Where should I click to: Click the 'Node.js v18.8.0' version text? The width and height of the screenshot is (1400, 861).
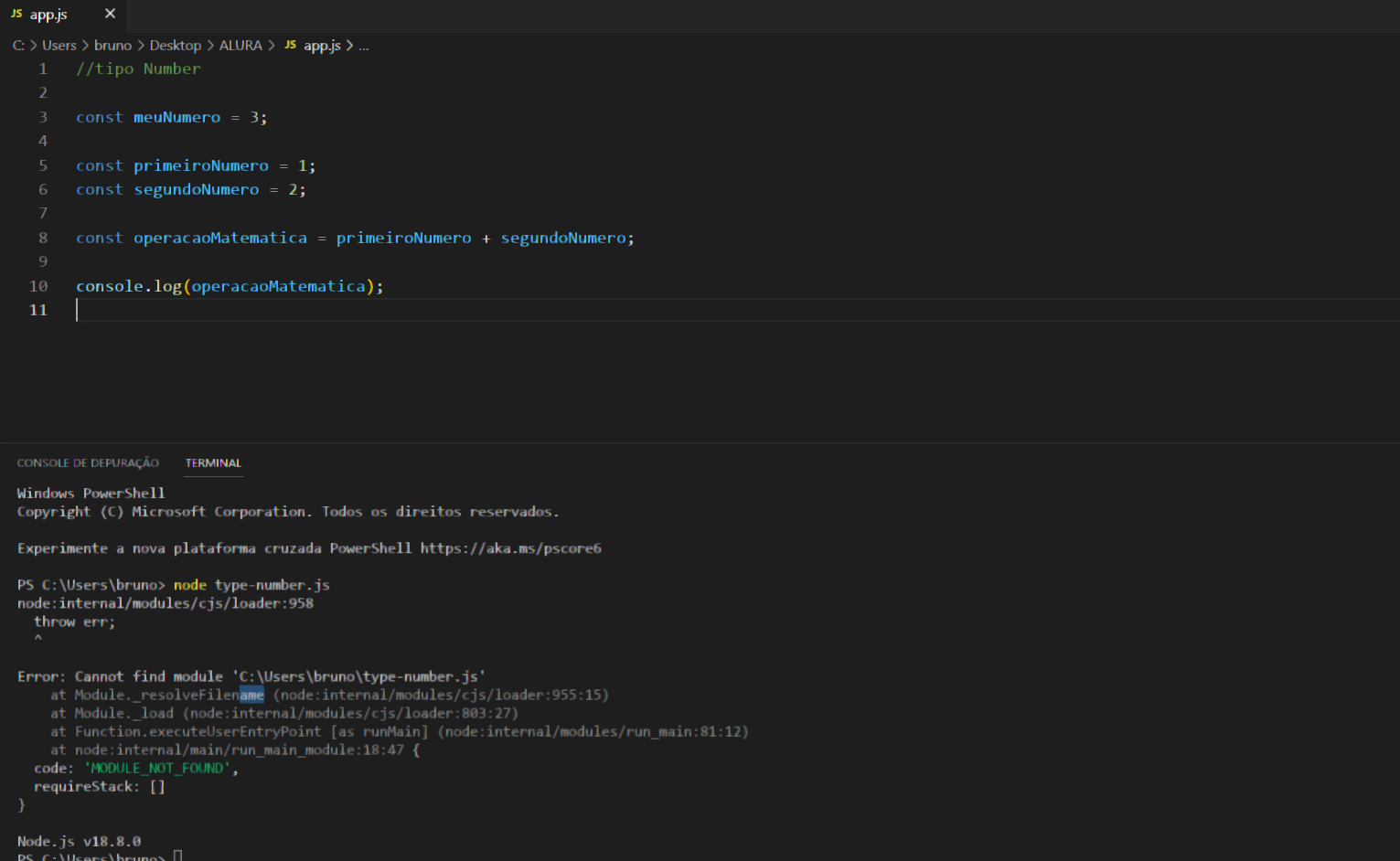(79, 841)
